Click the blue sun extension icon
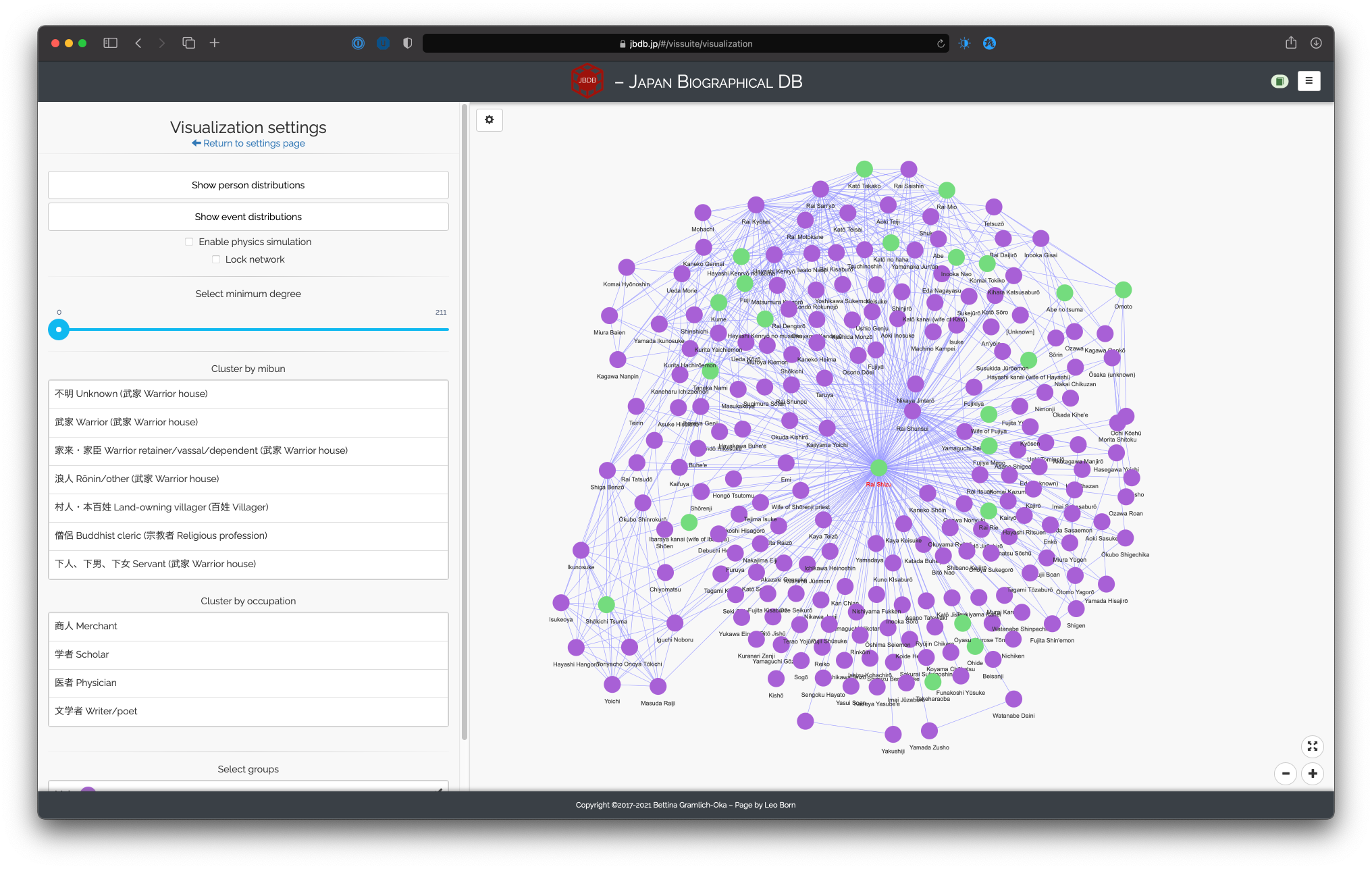 (964, 43)
